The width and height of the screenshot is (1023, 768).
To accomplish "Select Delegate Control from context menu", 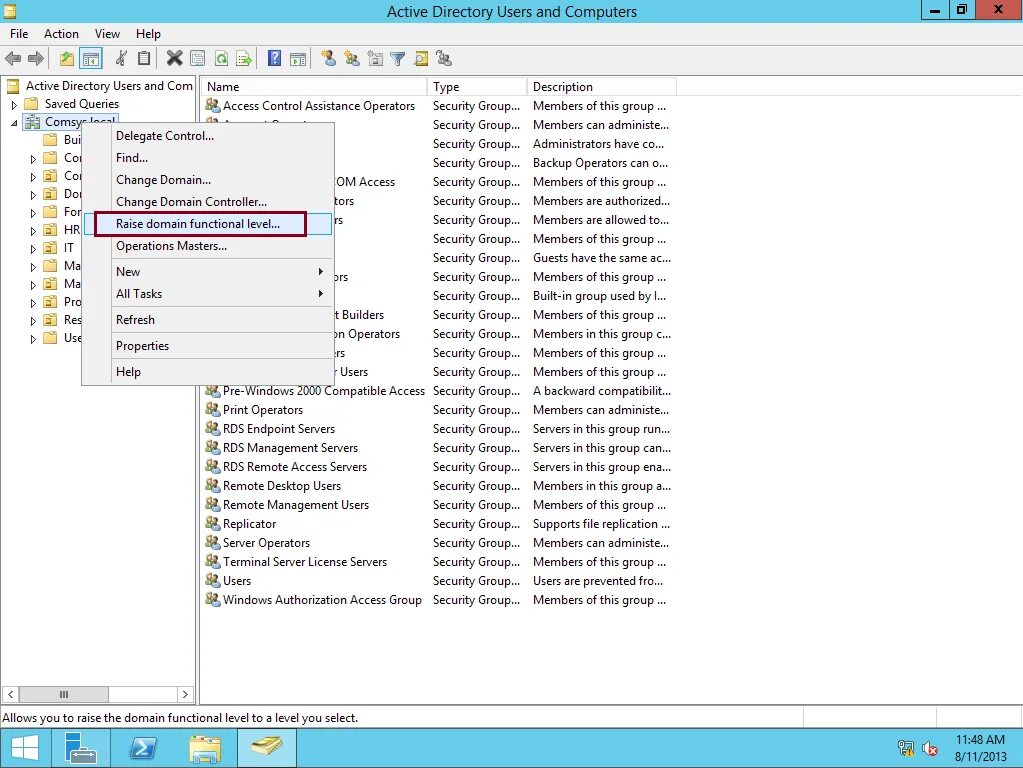I will (209, 136).
